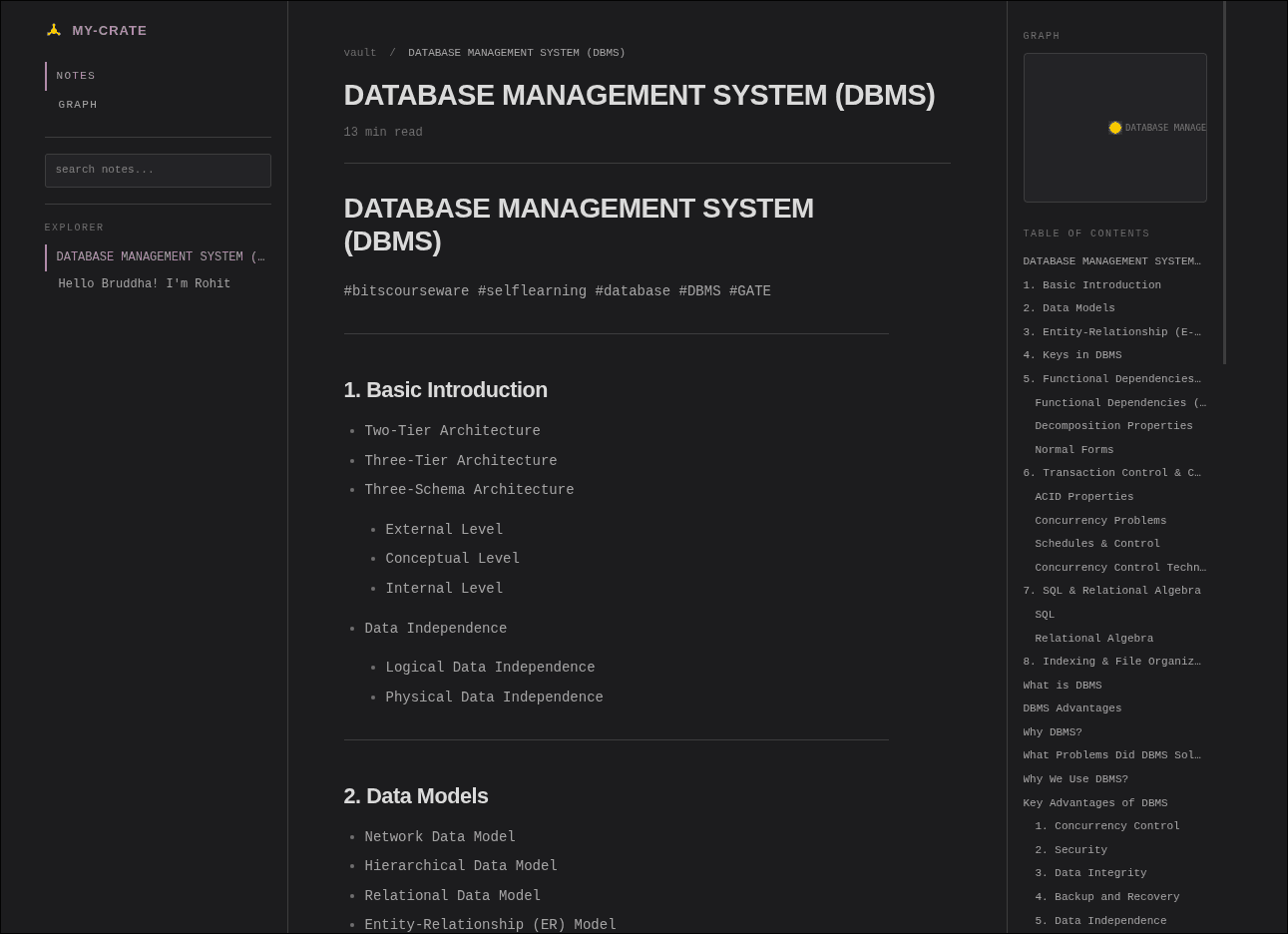
Task: Click the yellow graph node dot
Action: [1114, 128]
